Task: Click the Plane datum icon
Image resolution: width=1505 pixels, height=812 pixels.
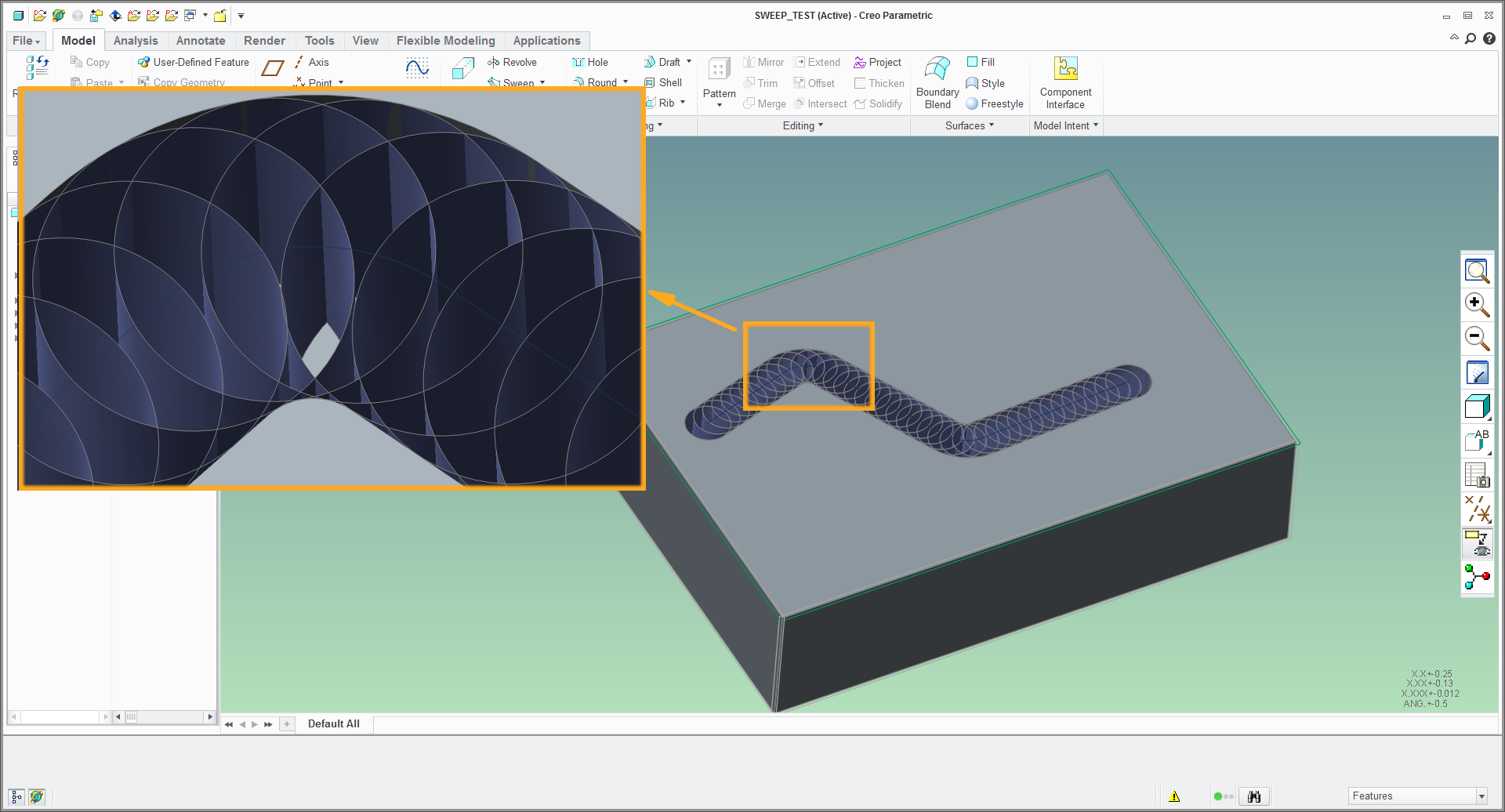Action: 272,69
